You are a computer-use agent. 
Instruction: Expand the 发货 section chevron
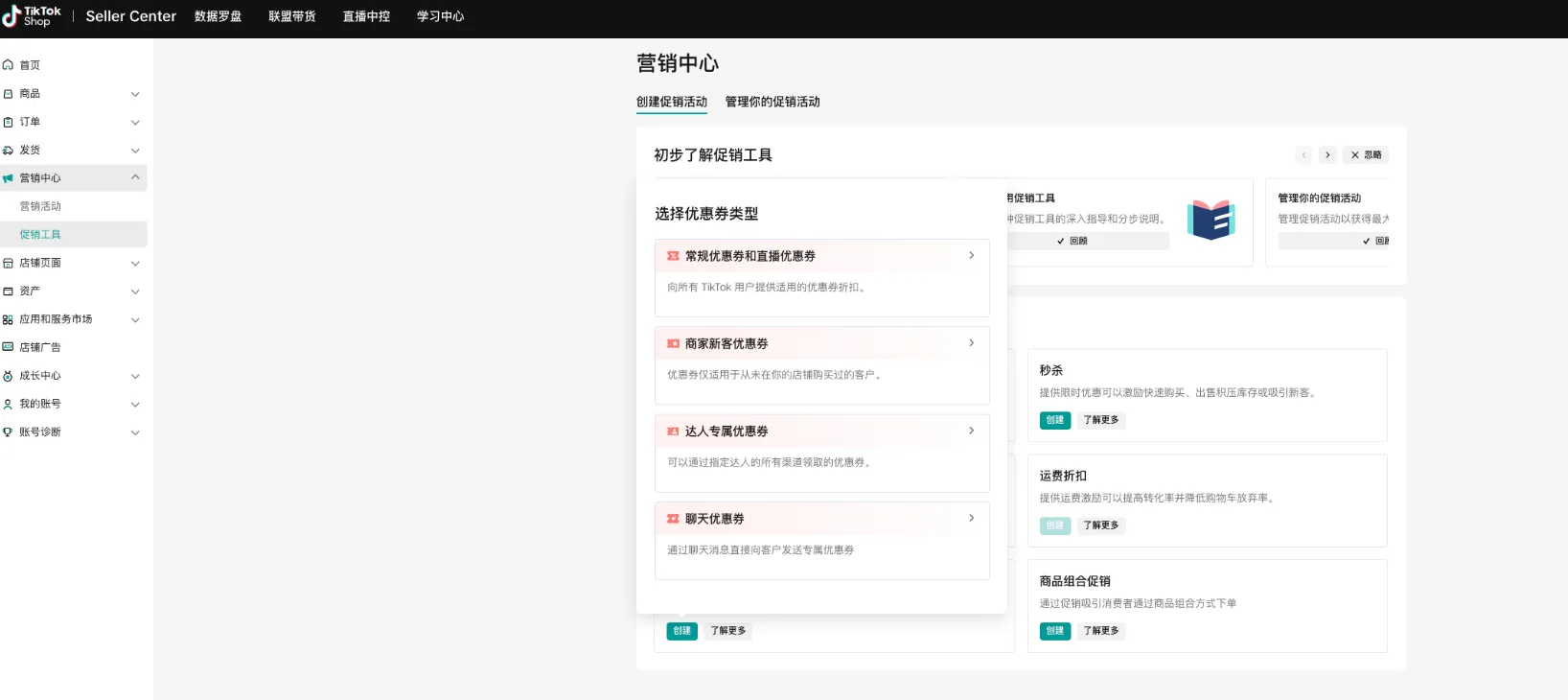pos(135,151)
